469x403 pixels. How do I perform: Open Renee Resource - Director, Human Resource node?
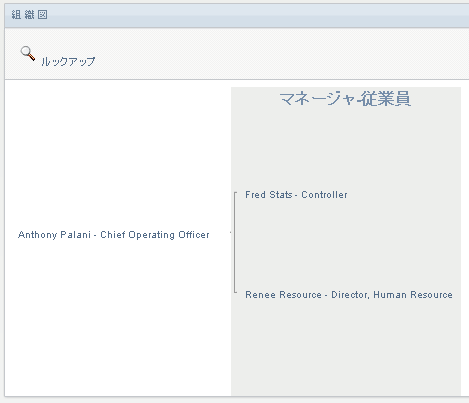coord(349,295)
